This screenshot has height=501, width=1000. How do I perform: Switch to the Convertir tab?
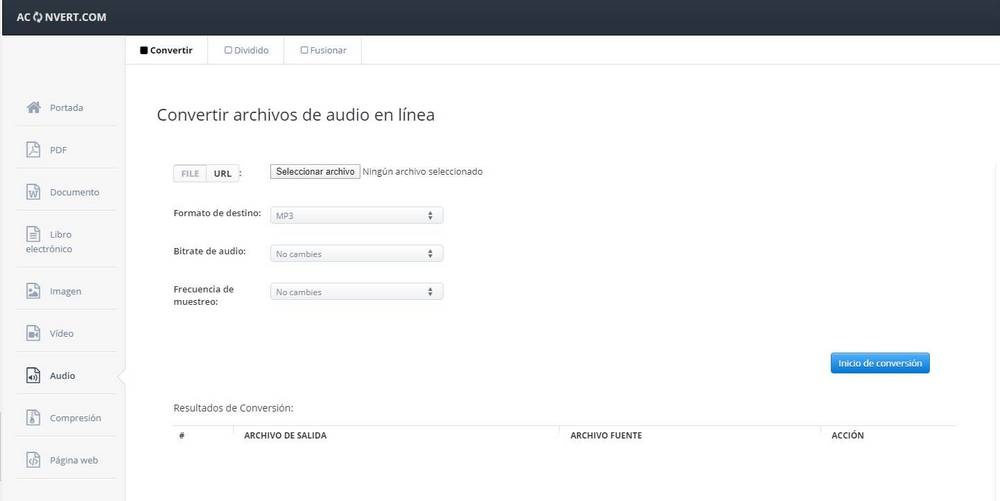pos(166,50)
